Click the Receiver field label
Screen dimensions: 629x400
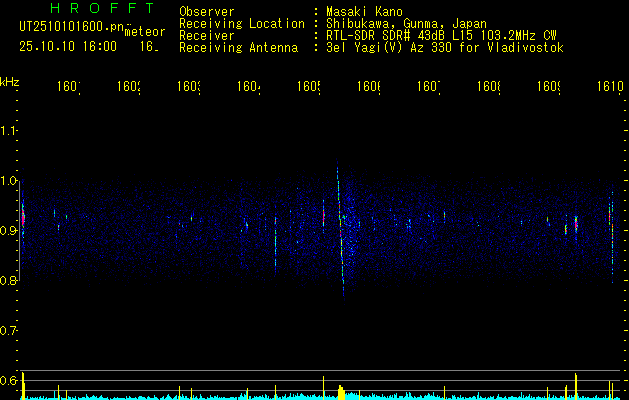tap(207, 36)
